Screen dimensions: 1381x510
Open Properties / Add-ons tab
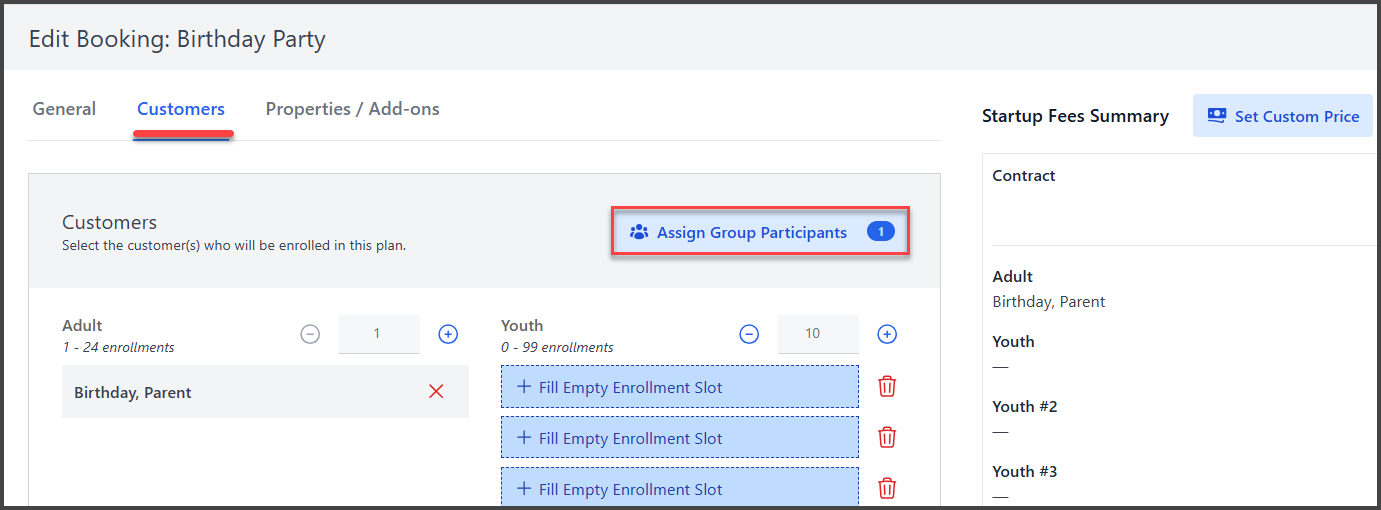[x=352, y=109]
